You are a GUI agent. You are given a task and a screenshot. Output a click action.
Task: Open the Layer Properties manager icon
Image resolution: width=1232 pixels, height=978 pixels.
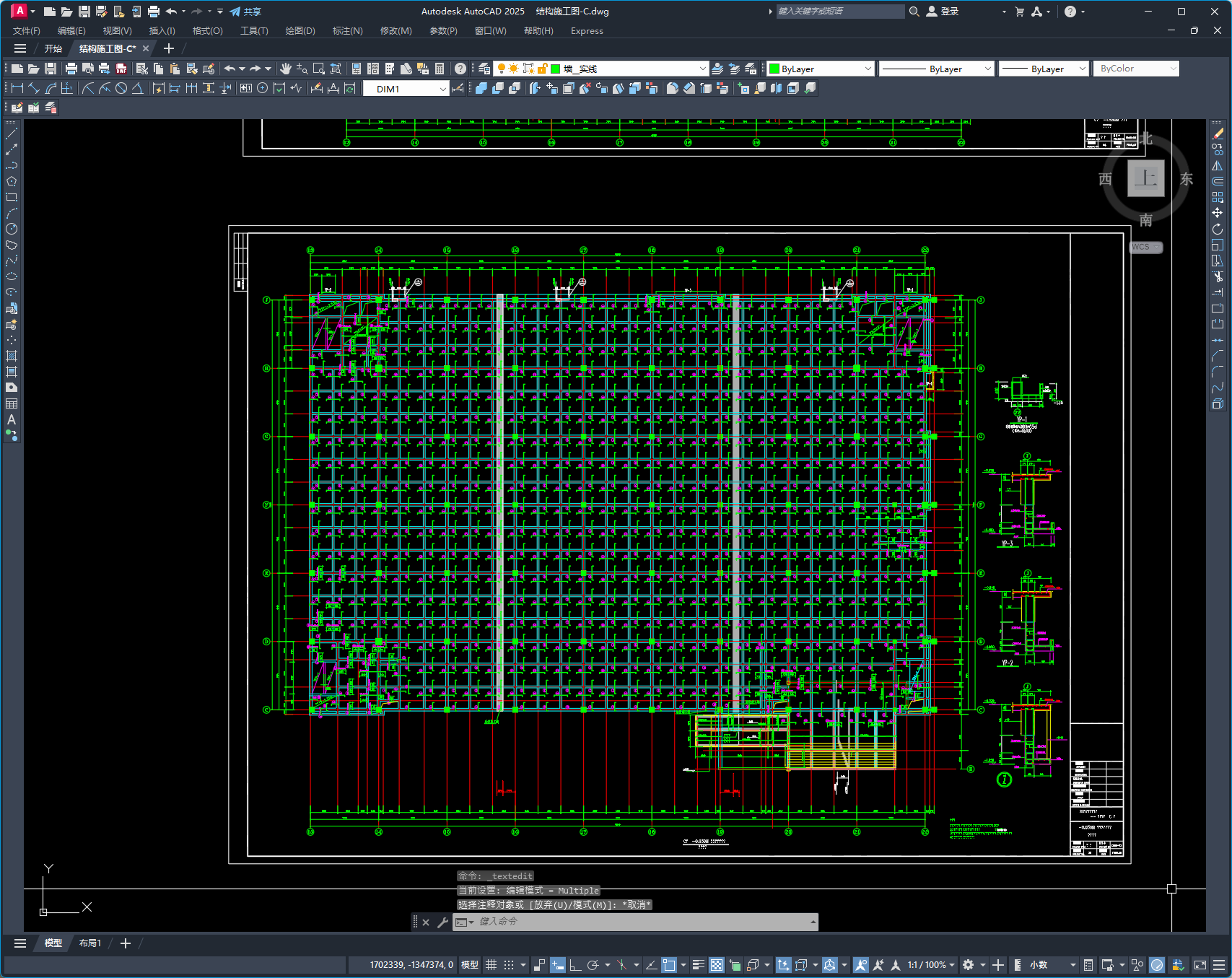[484, 69]
